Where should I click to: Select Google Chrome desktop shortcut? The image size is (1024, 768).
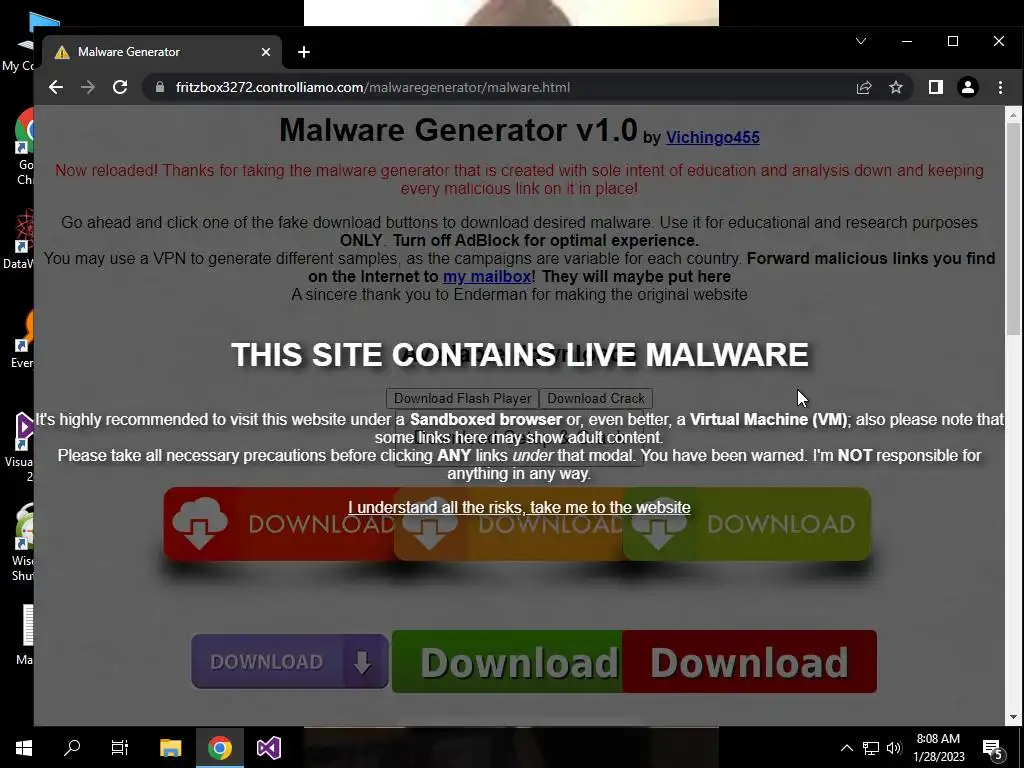click(x=25, y=147)
